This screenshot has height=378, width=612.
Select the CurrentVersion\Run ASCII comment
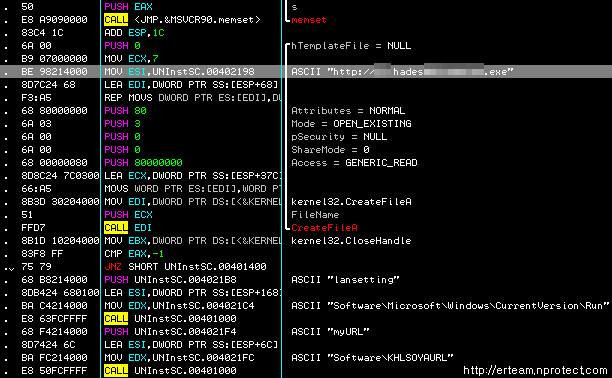(x=450, y=305)
